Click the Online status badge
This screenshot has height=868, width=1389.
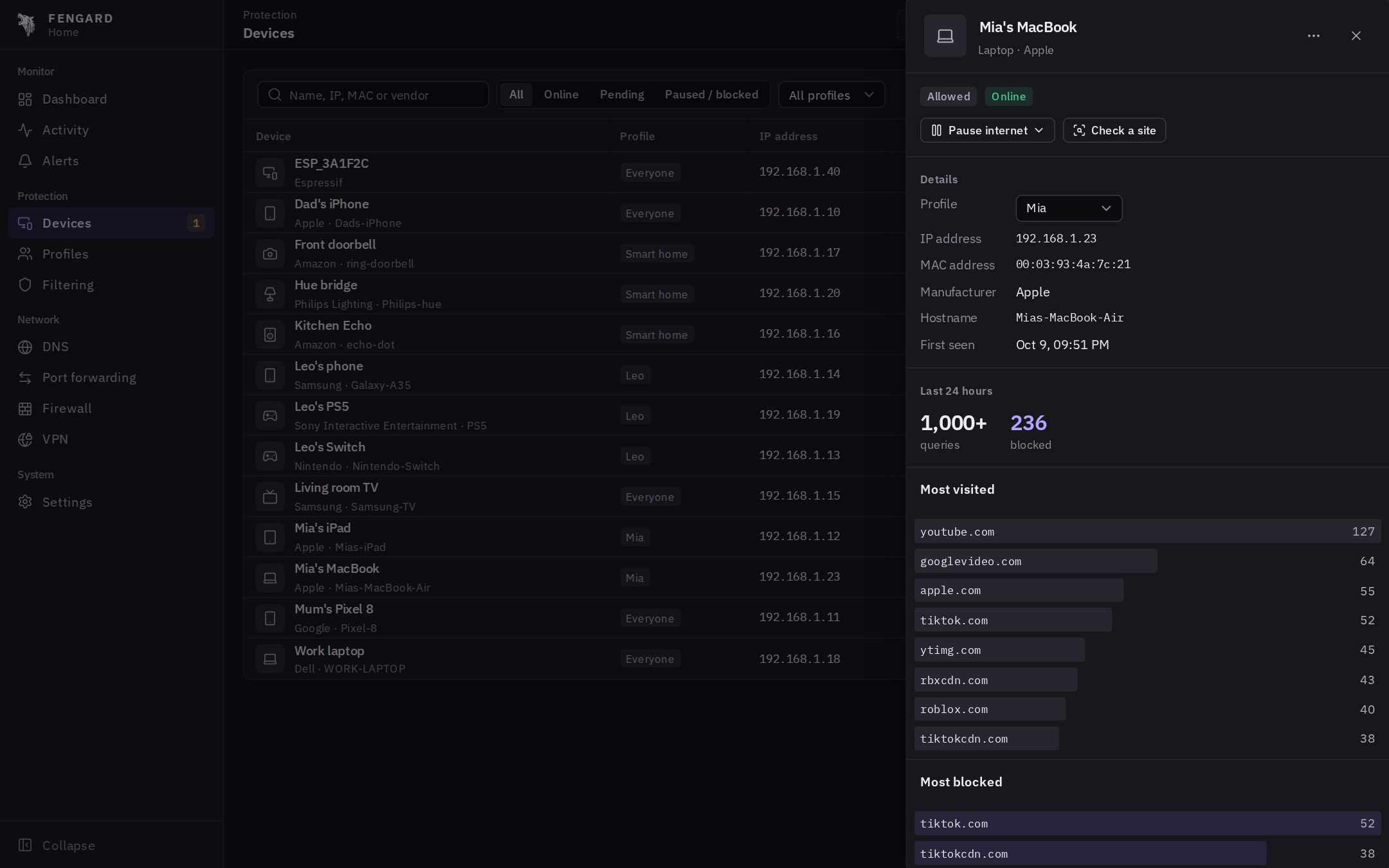tap(1008, 96)
